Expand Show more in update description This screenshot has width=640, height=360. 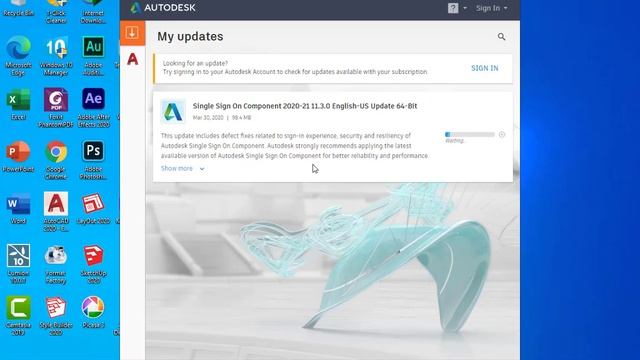(182, 168)
